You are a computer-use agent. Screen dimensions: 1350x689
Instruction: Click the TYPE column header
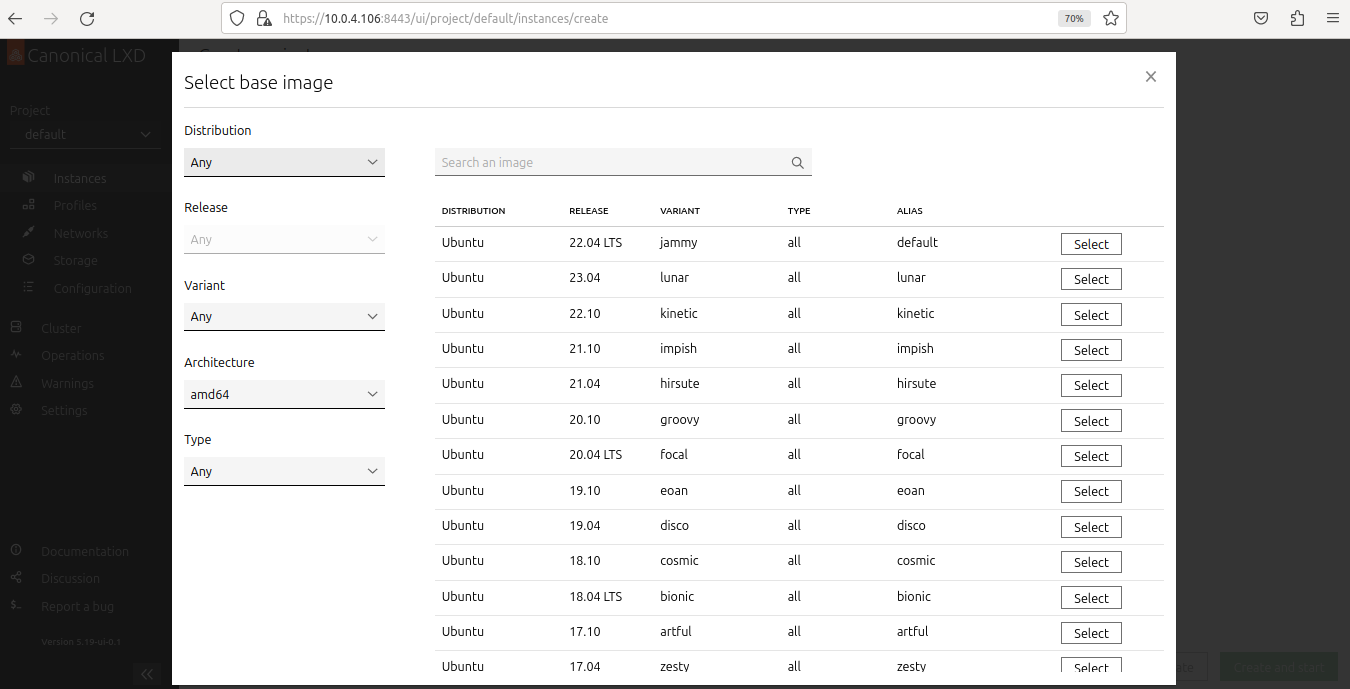click(x=799, y=211)
